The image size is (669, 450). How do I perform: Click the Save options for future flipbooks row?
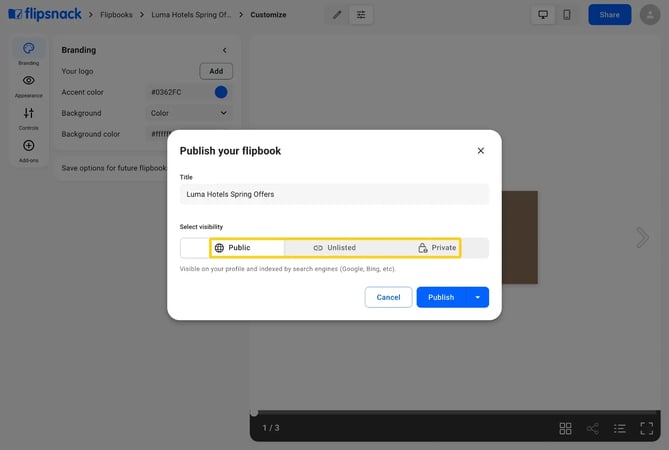tap(113, 168)
